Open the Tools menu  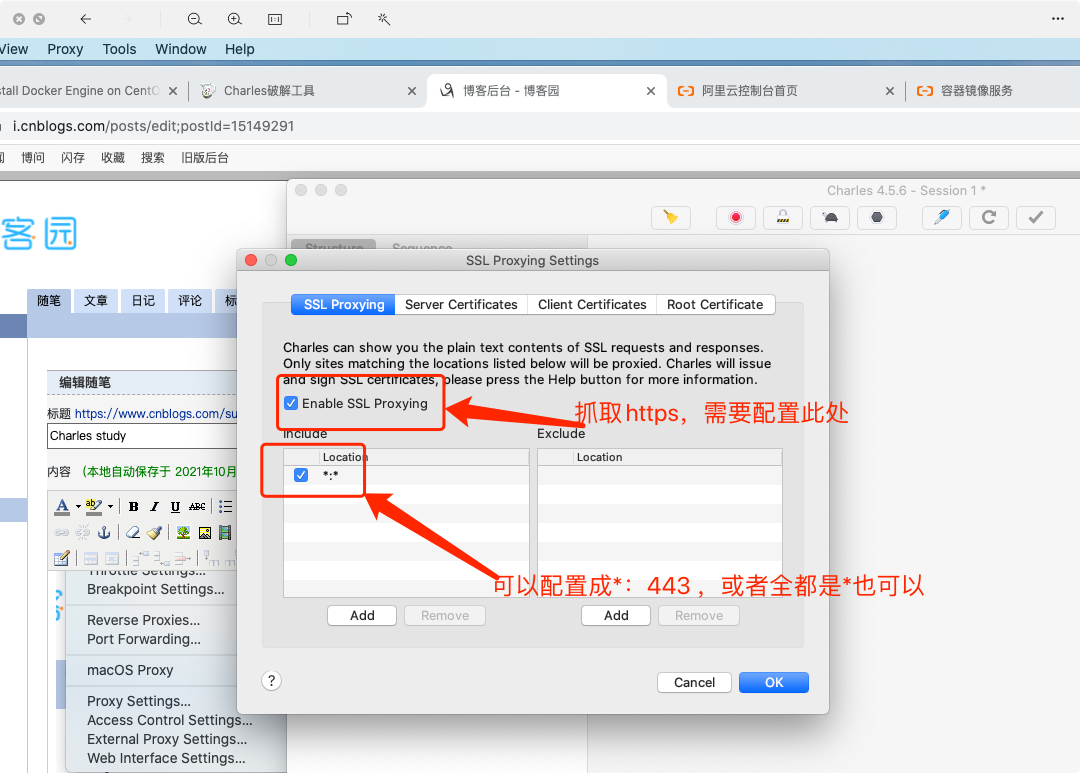(119, 49)
